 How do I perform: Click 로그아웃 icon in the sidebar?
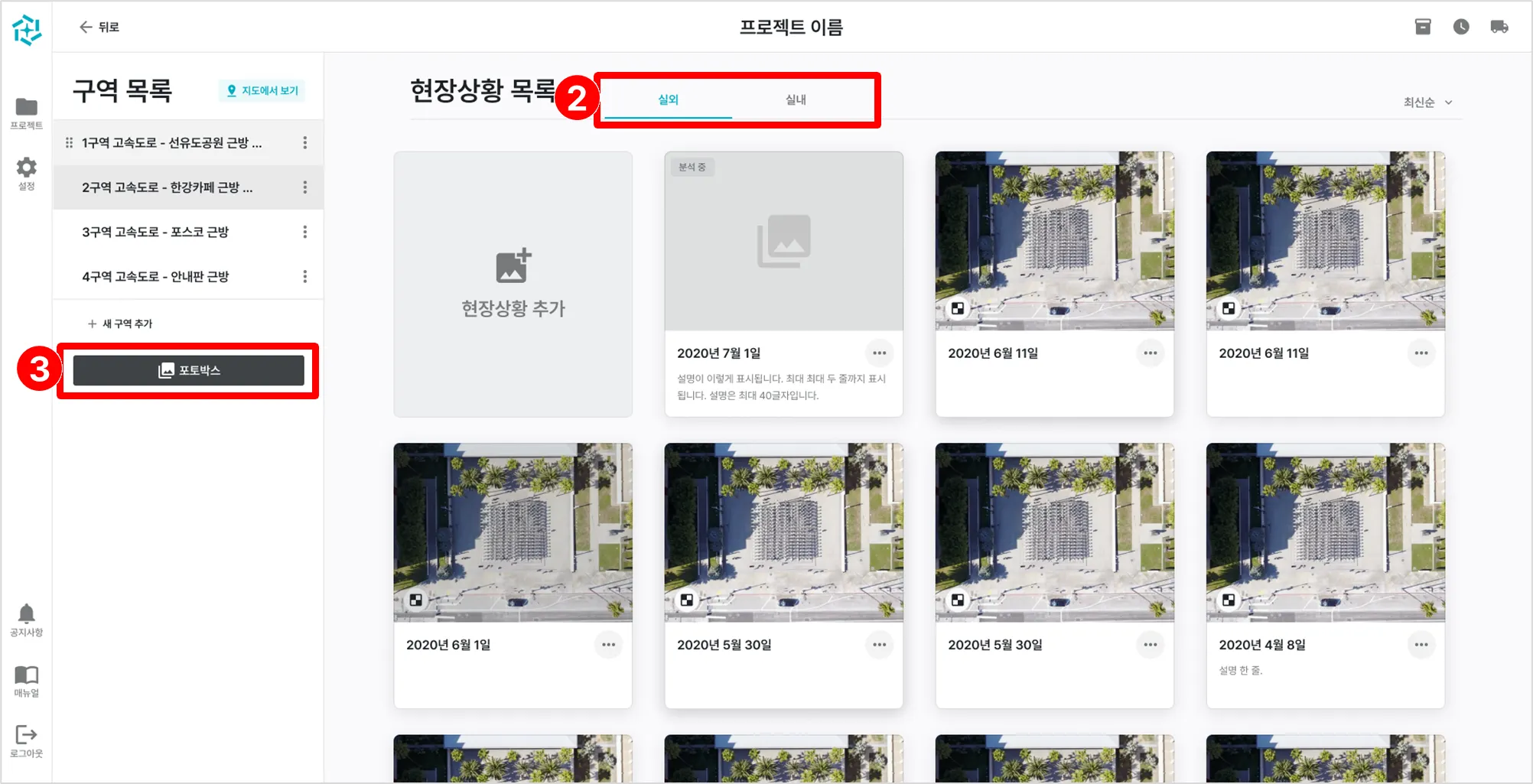pyautogui.click(x=27, y=741)
